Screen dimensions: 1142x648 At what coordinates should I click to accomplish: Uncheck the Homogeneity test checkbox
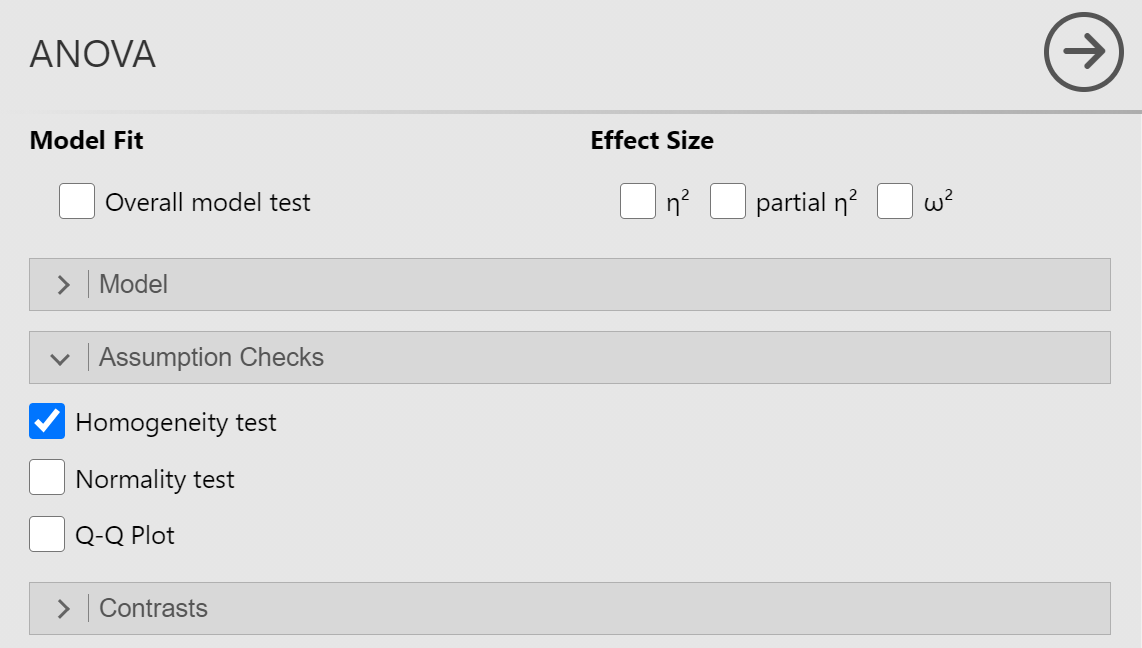click(47, 421)
